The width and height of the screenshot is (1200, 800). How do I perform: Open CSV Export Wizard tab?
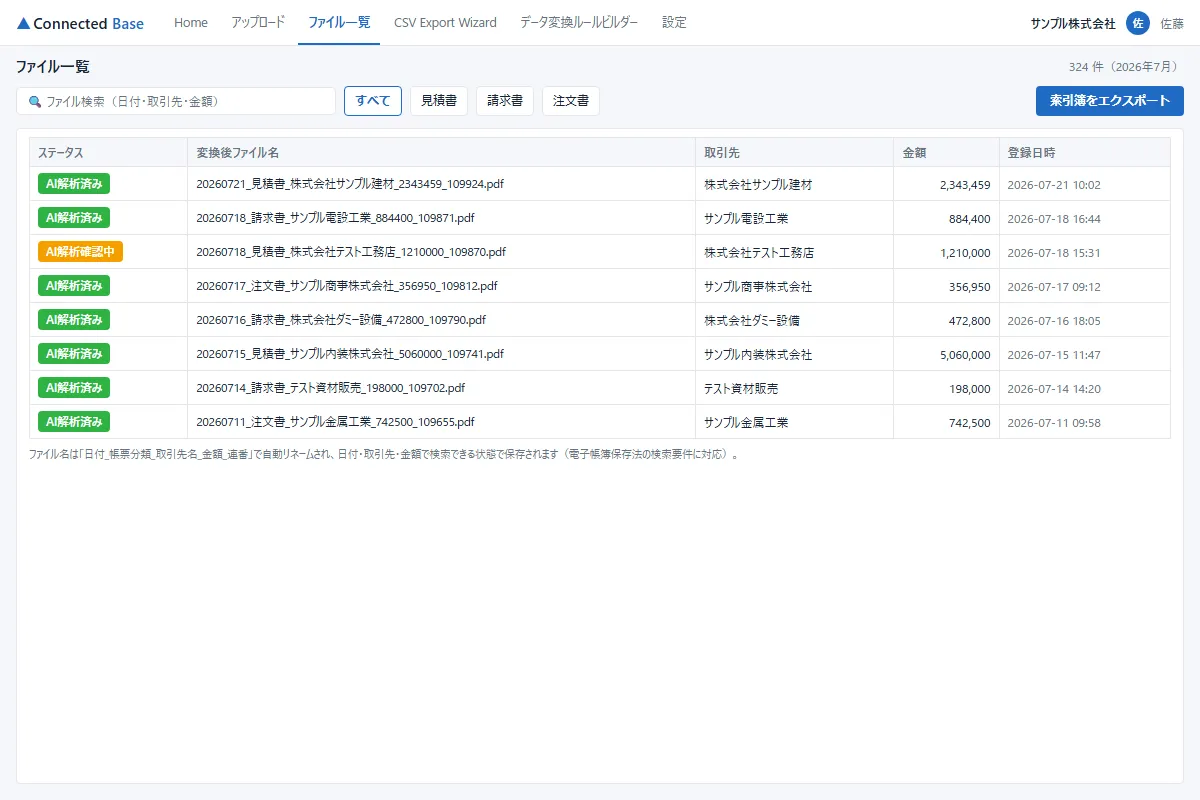pos(445,22)
